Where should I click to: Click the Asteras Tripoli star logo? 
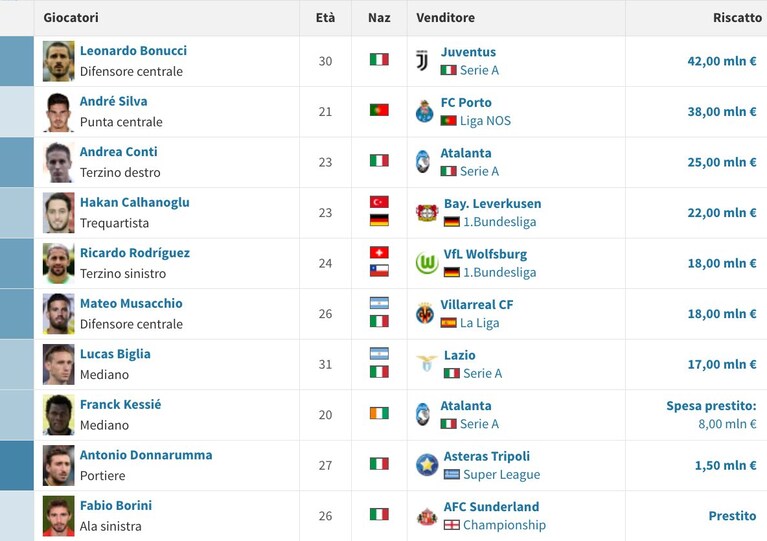pos(427,465)
